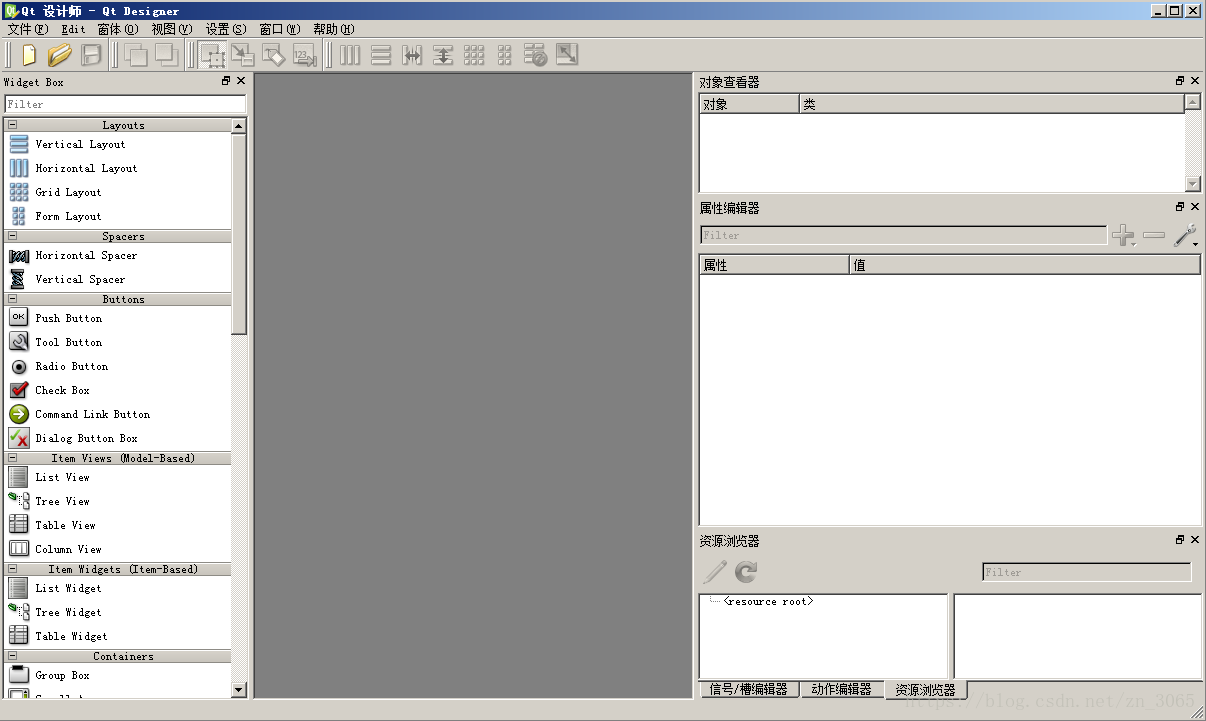Click the reload resources icon

pos(746,572)
